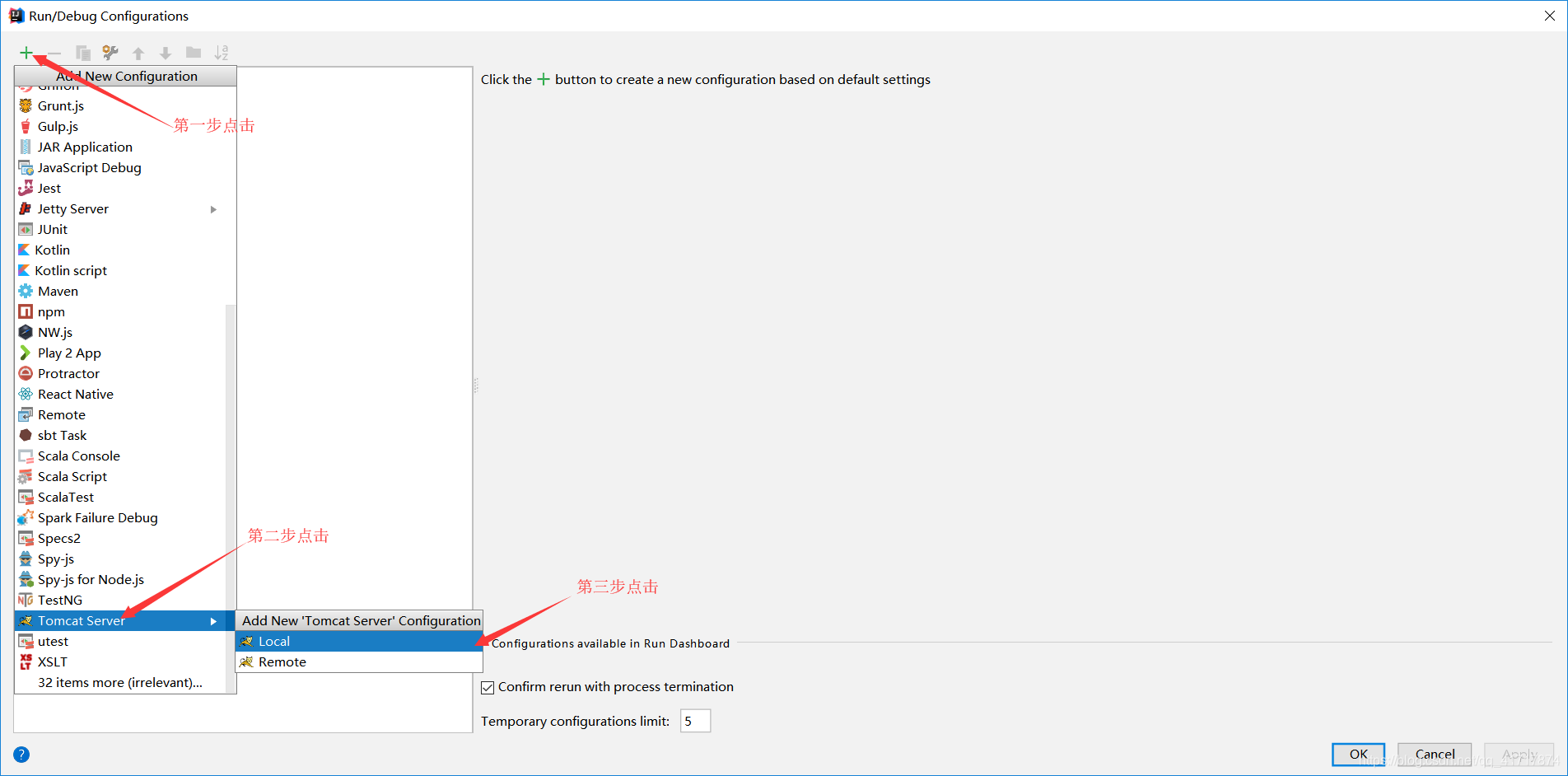Choose Spy-js for Node.js entry
This screenshot has width=1568, height=776.
[119, 579]
